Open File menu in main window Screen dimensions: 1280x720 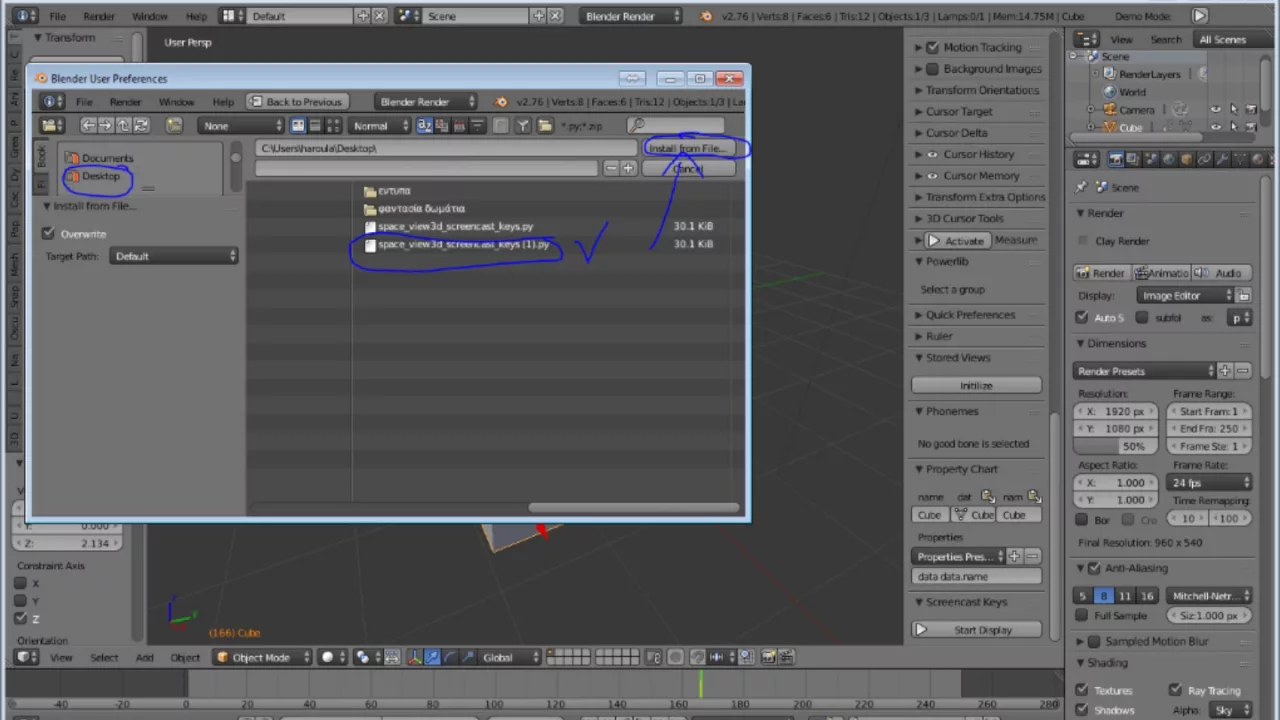click(x=58, y=16)
